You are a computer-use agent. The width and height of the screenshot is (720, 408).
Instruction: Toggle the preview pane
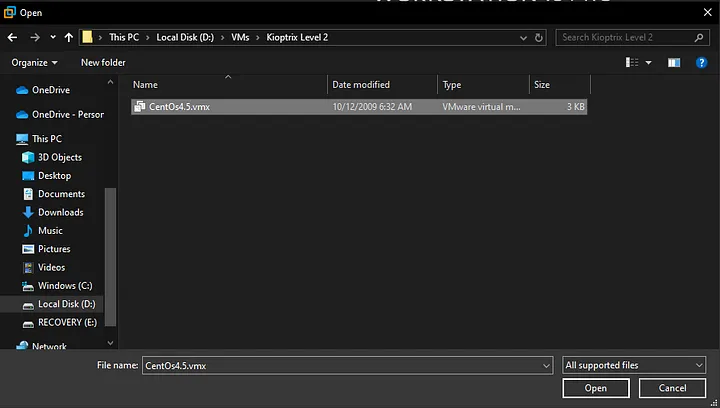point(674,62)
